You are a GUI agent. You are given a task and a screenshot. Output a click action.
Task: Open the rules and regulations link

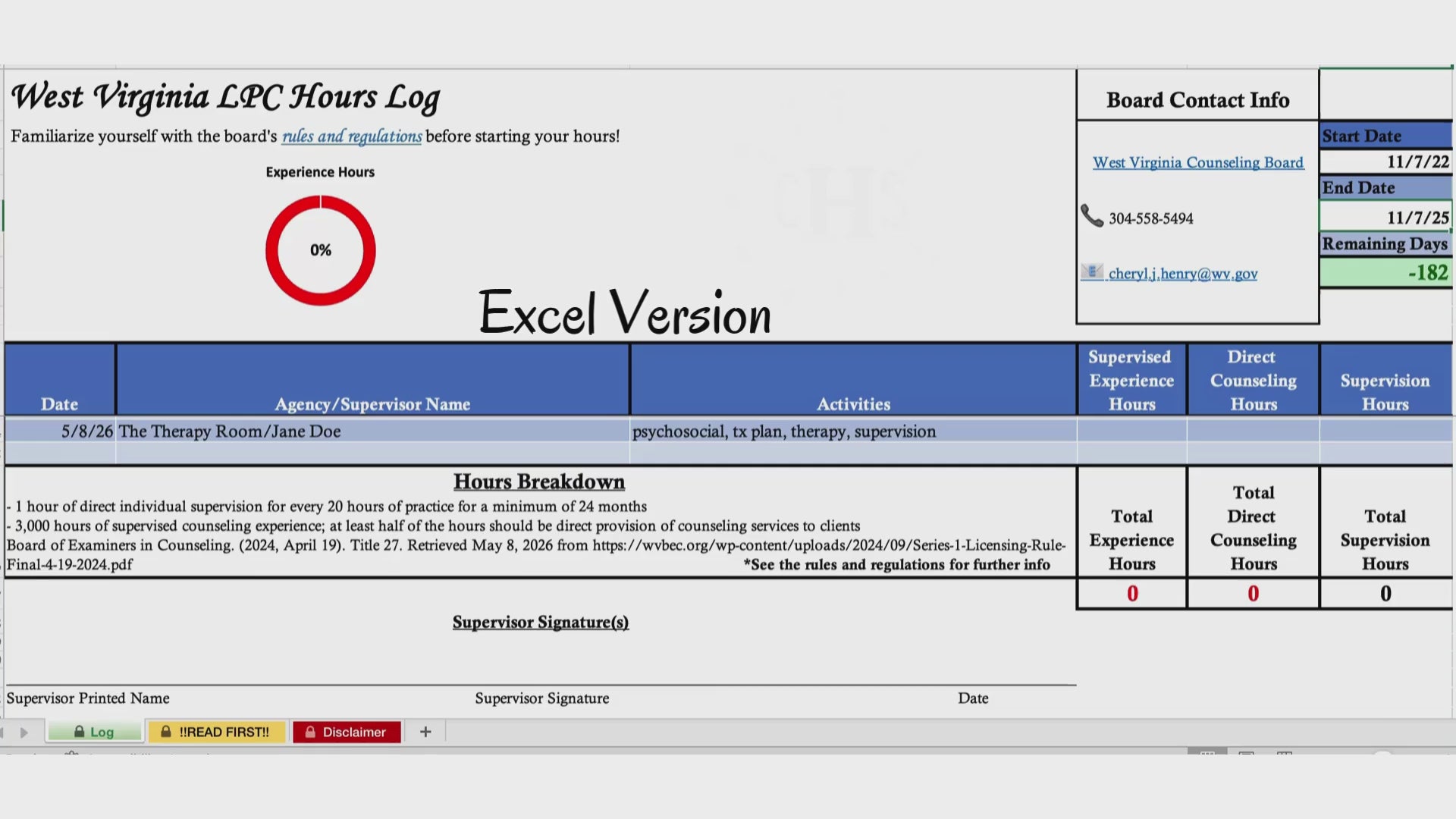352,136
